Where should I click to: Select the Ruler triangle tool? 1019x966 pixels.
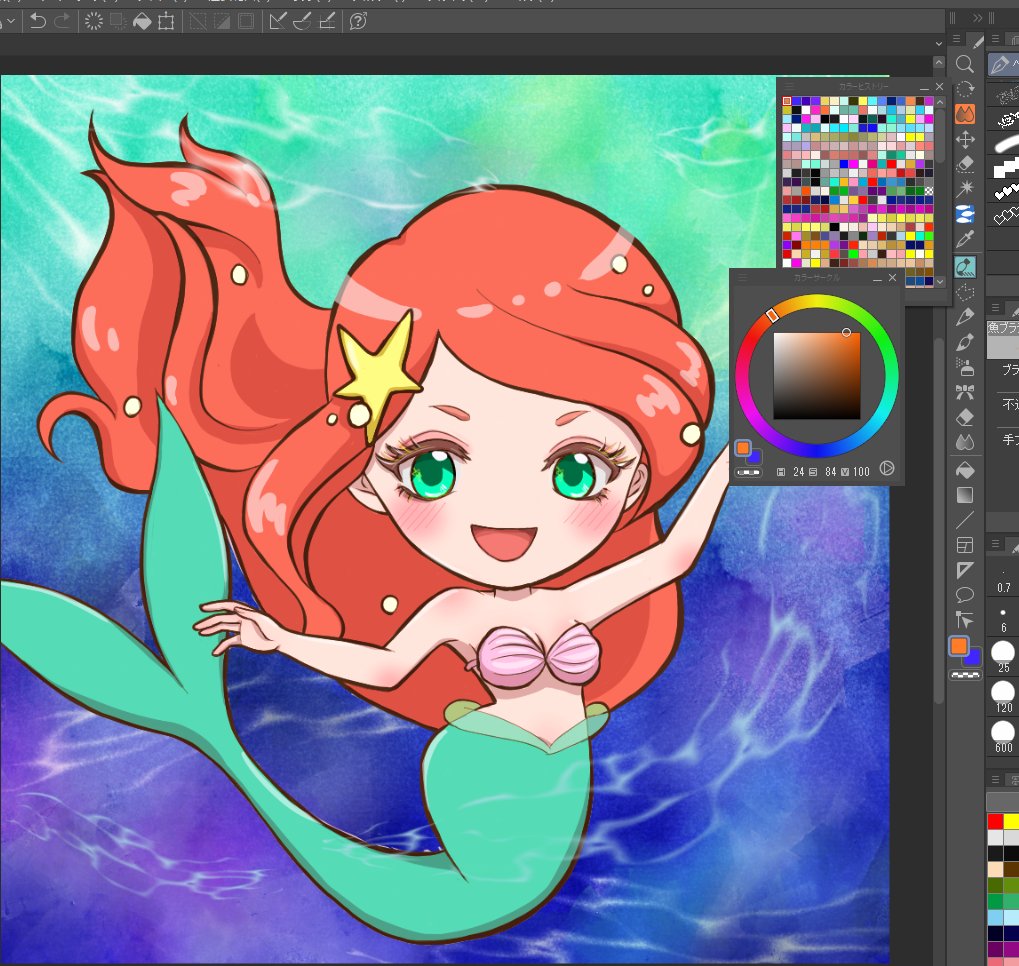point(965,570)
